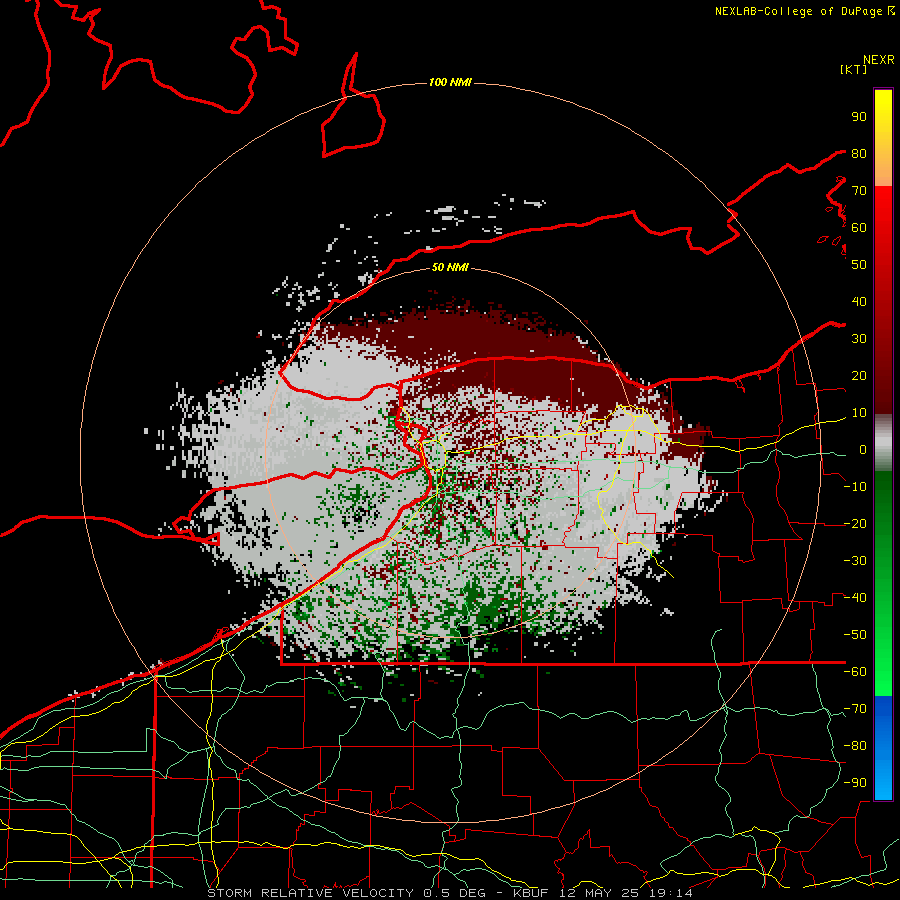
Task: Select the positive 20 value on the velocity scale
Action: pyautogui.click(x=859, y=375)
